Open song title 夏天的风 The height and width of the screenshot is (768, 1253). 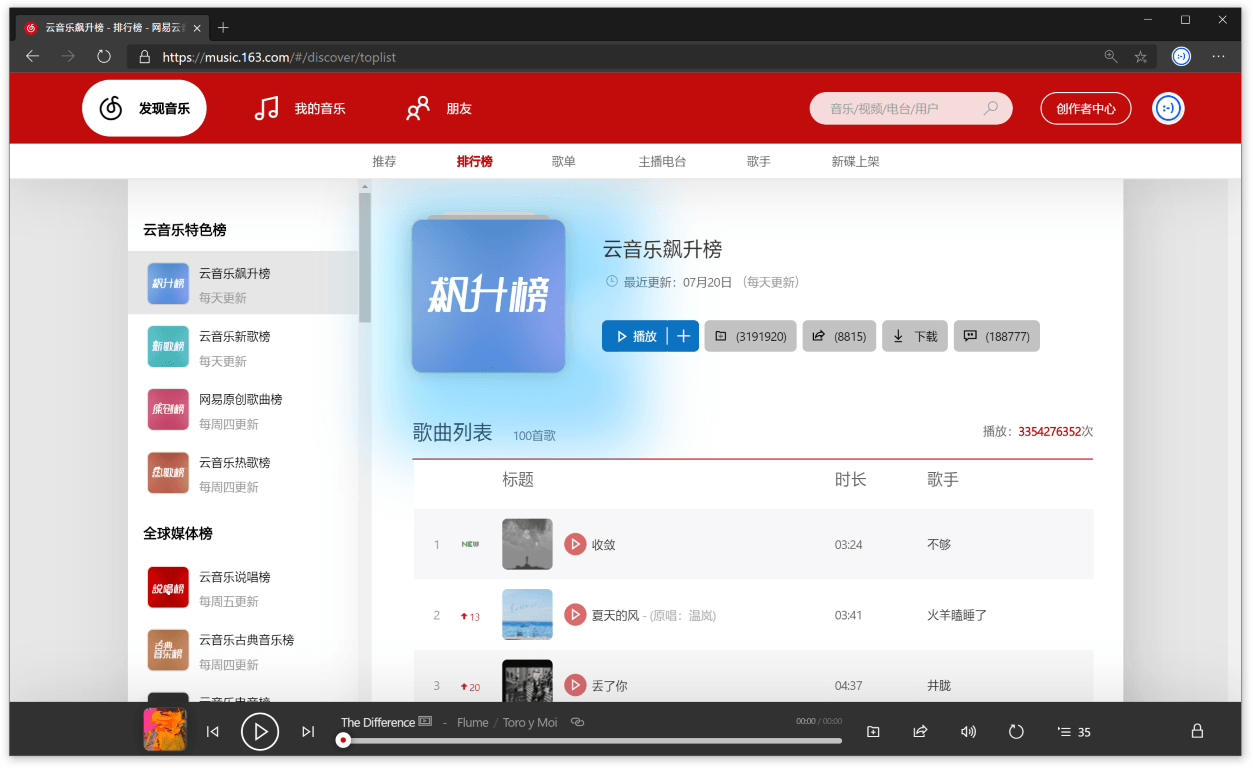615,615
